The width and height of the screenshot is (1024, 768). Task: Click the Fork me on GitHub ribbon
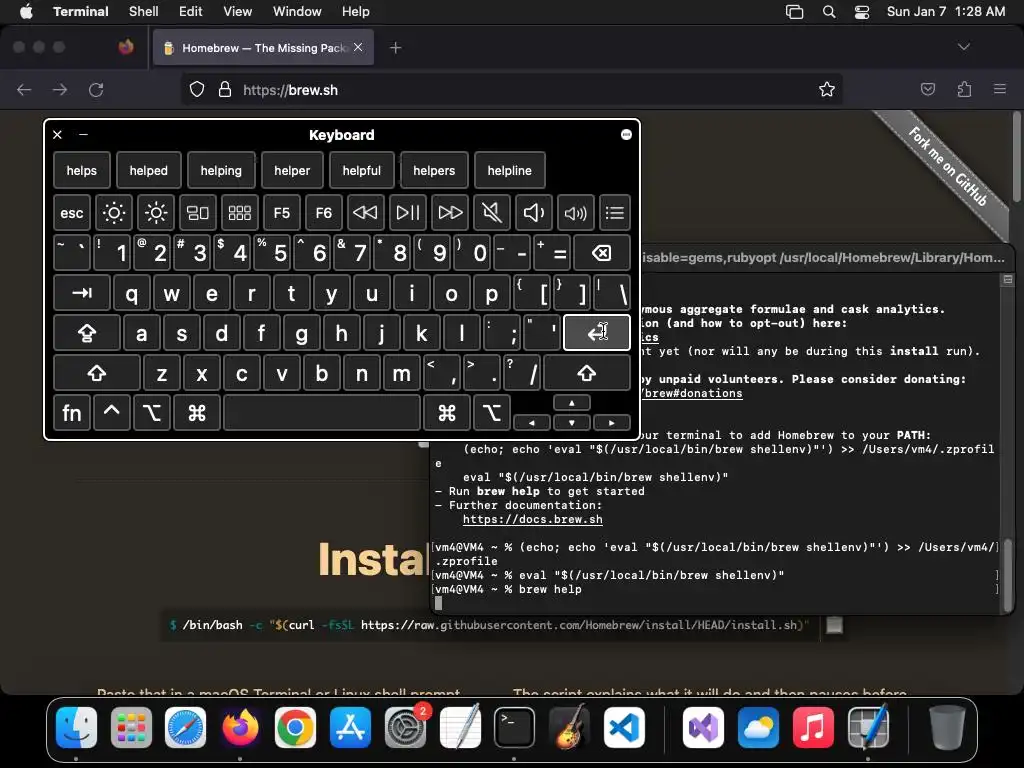tap(947, 167)
